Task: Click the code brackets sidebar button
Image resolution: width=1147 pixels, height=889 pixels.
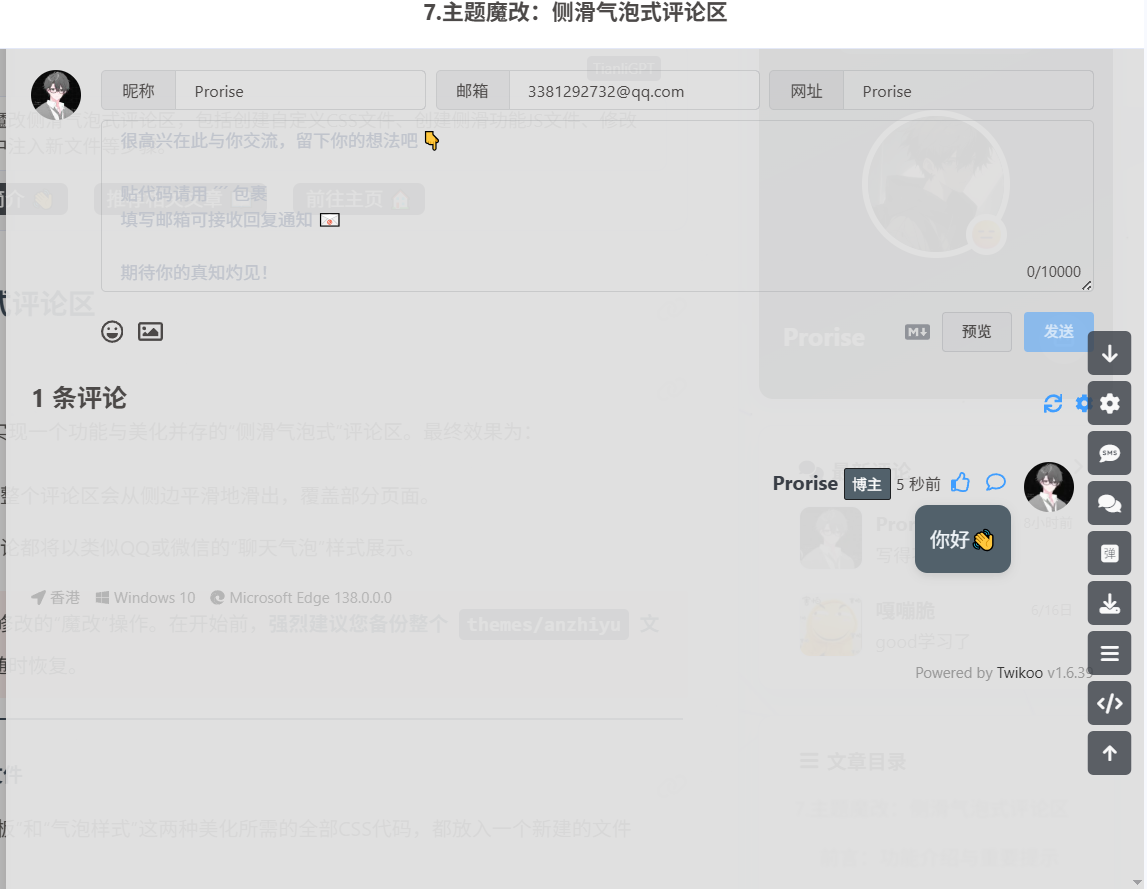Action: 1109,703
